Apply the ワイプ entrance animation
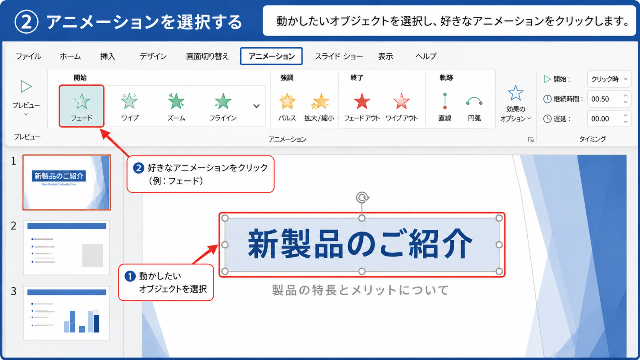Viewport: 640px width, 360px height. point(129,107)
